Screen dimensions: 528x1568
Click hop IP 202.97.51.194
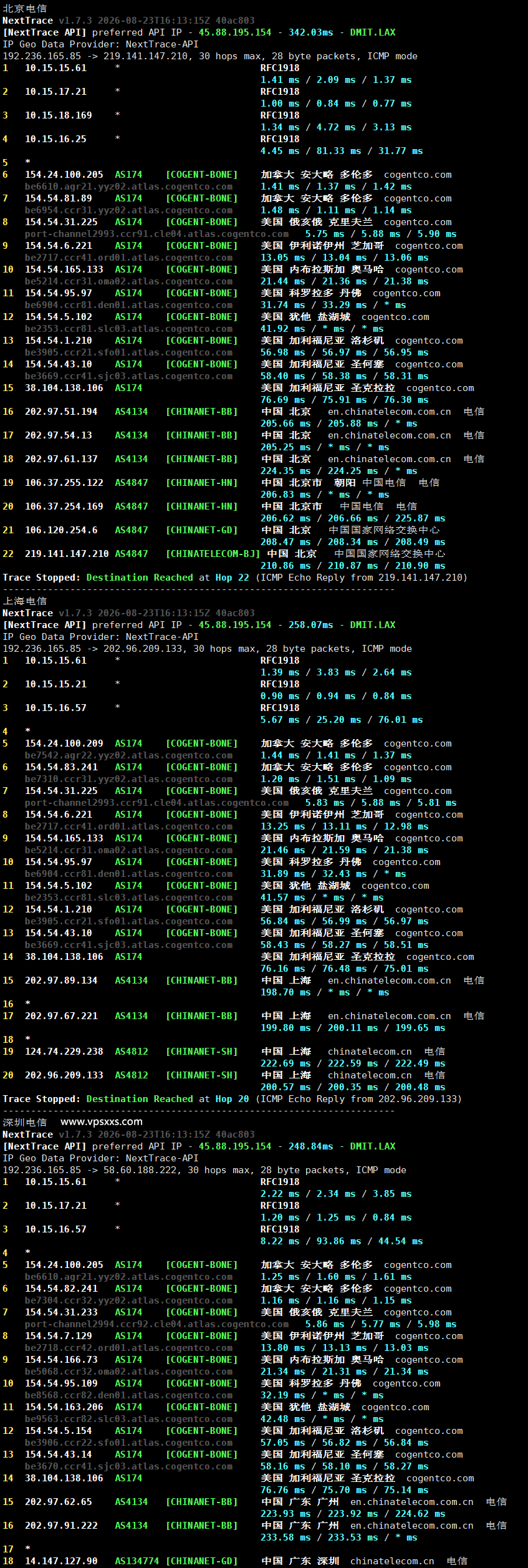tap(61, 412)
